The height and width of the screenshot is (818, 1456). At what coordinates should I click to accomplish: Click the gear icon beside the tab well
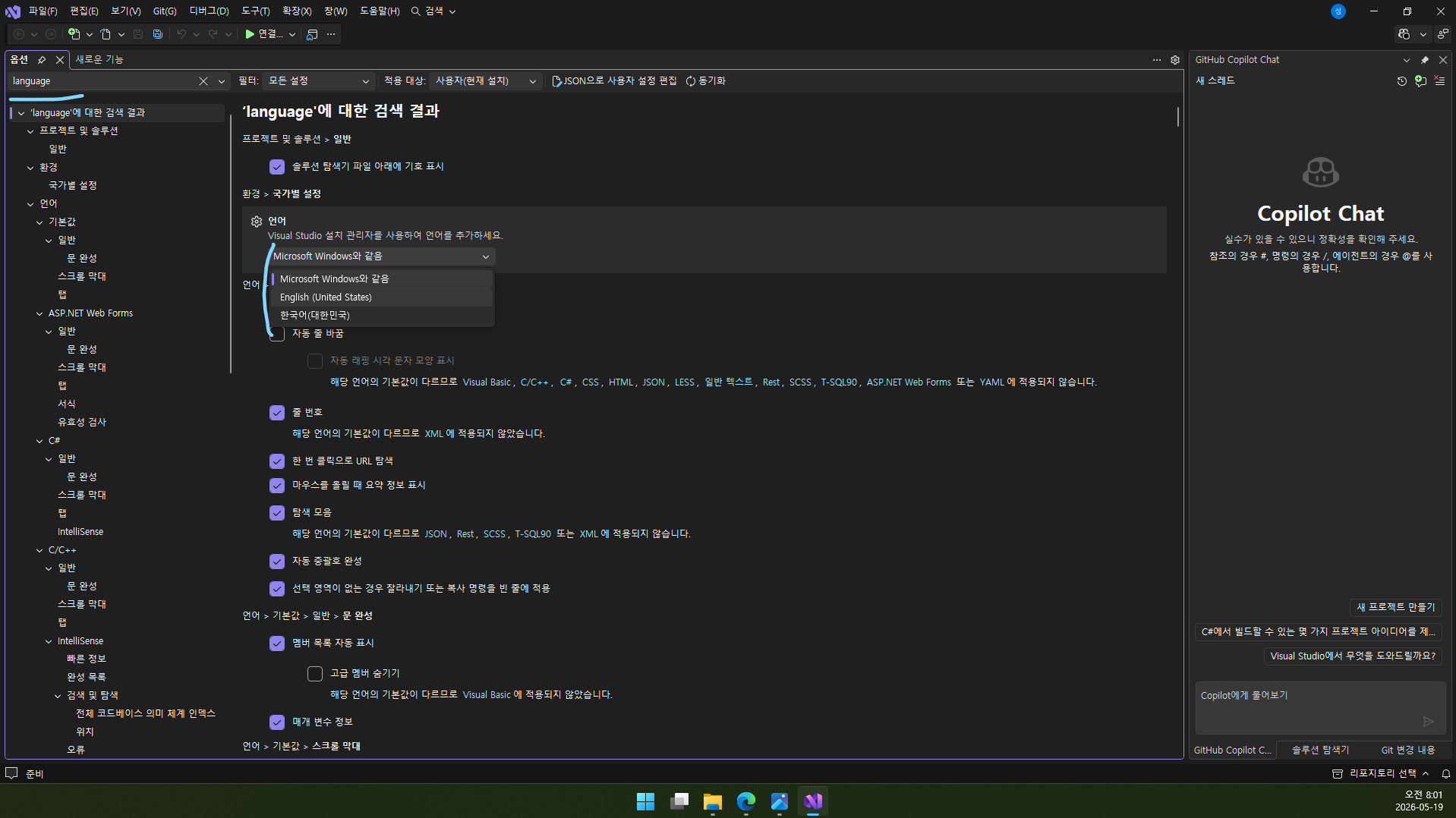coord(1175,60)
